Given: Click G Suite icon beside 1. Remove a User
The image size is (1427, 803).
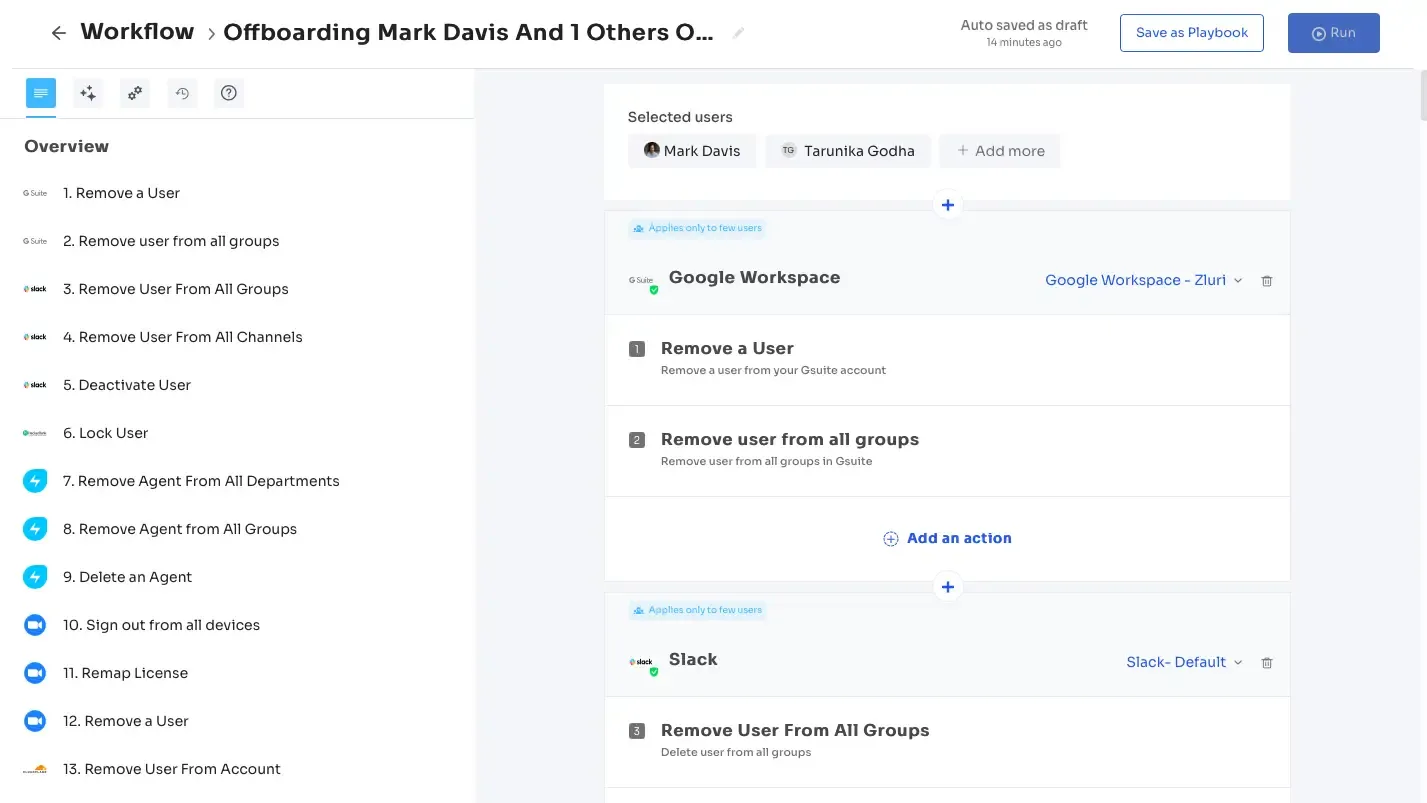Looking at the screenshot, I should pos(35,193).
